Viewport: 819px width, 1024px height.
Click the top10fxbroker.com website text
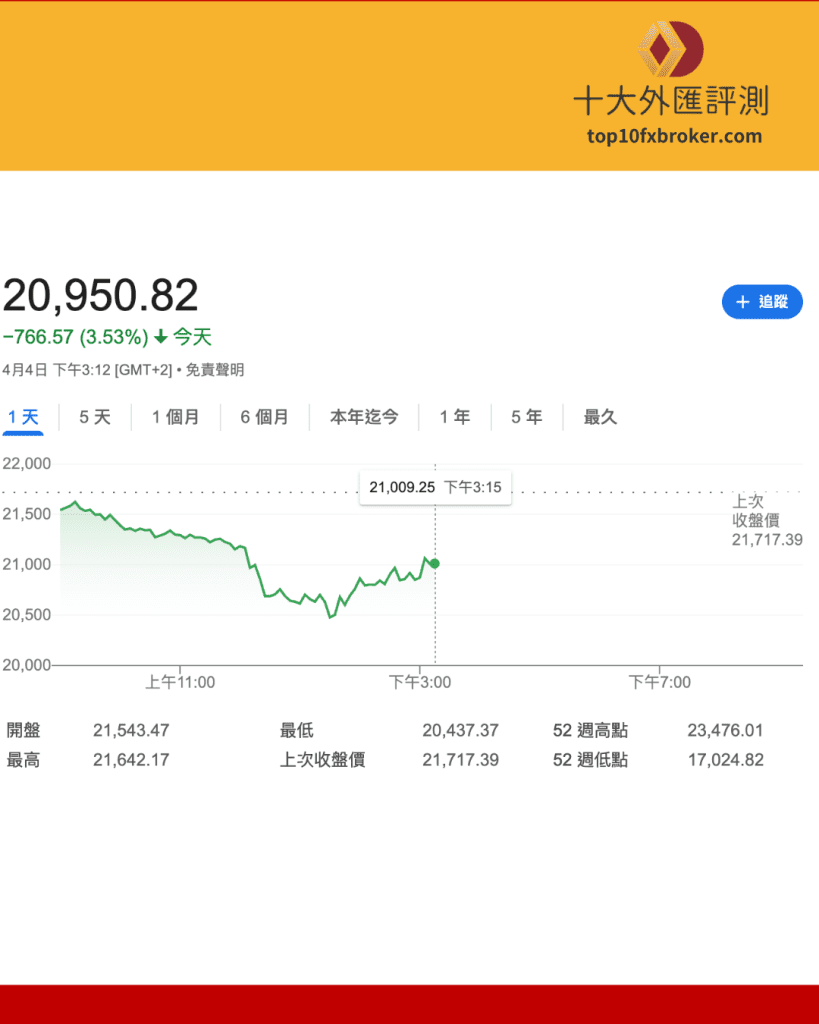point(674,136)
